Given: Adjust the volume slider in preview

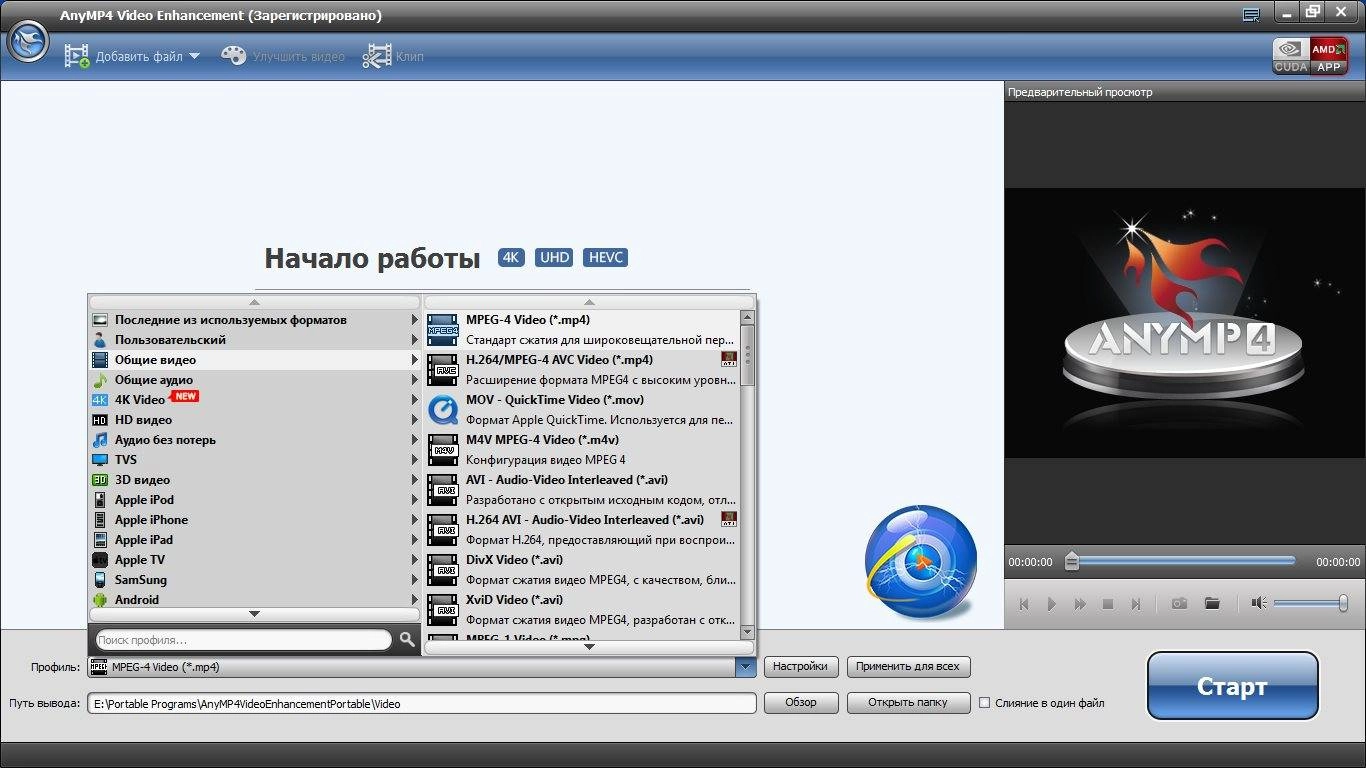Looking at the screenshot, I should (1311, 603).
